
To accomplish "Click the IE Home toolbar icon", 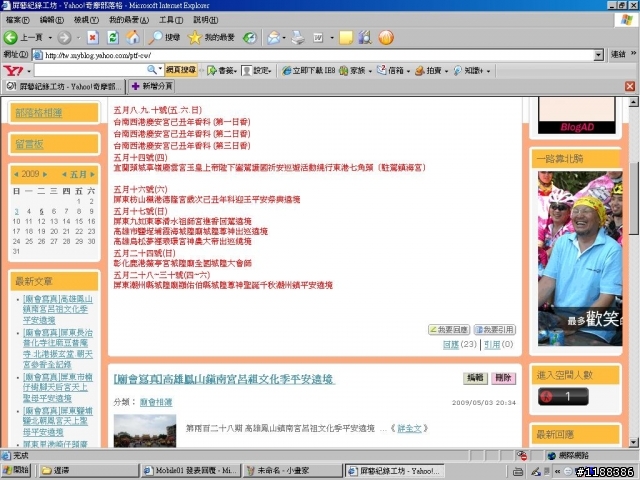I will point(133,37).
